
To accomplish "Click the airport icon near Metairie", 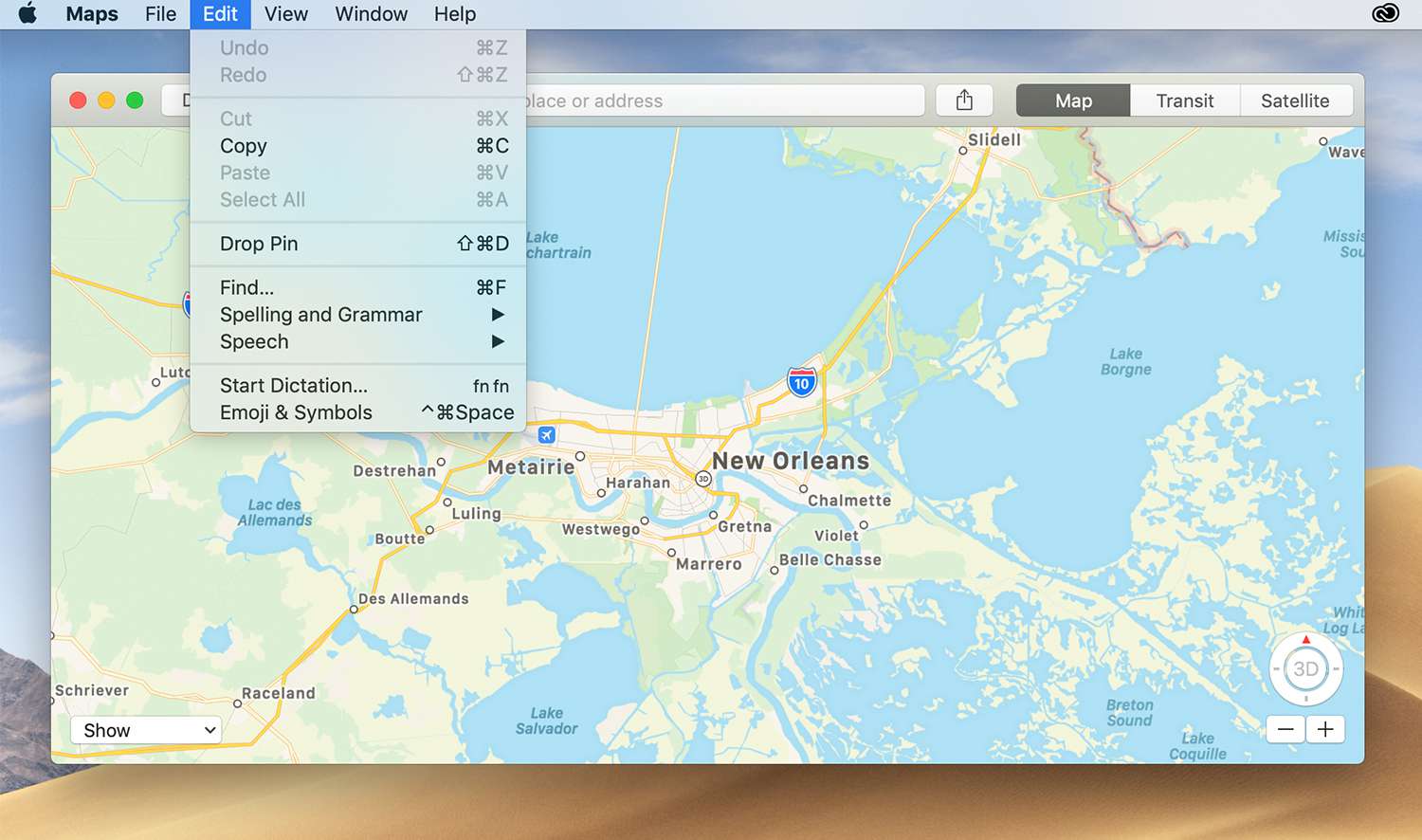I will [546, 434].
